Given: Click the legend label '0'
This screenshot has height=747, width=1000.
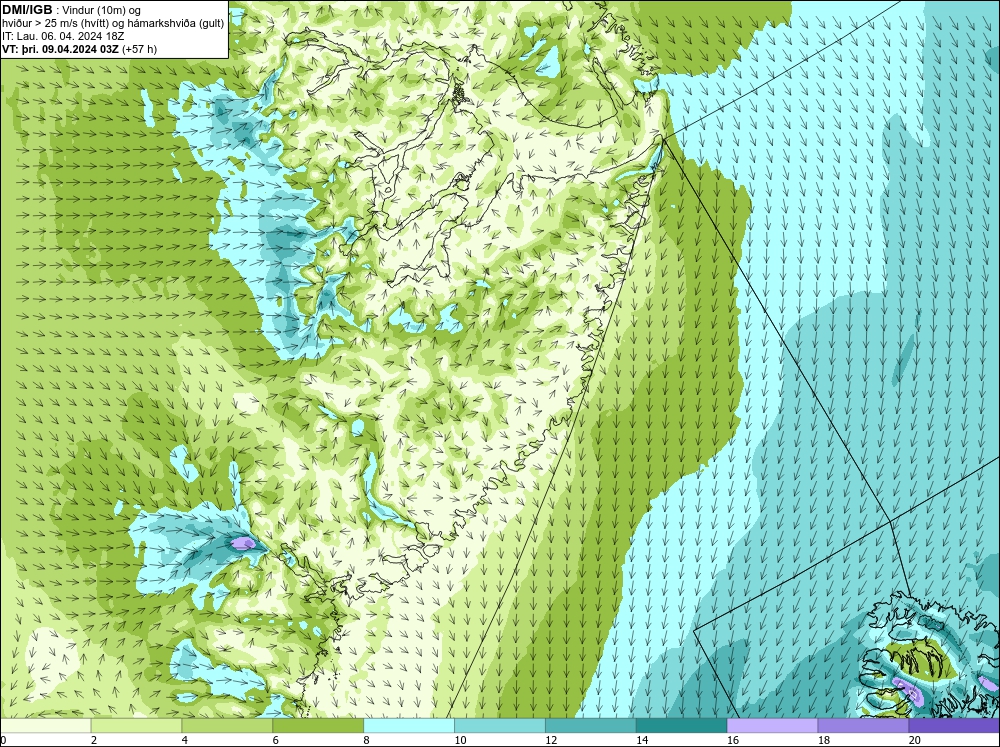Looking at the screenshot, I should [x=3, y=740].
